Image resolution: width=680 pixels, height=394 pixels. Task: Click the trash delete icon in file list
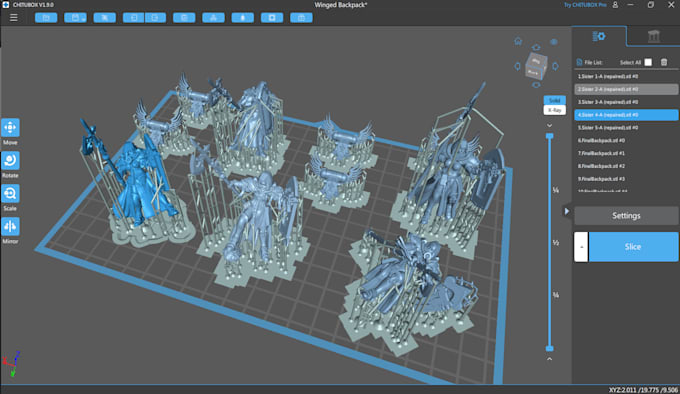(664, 62)
